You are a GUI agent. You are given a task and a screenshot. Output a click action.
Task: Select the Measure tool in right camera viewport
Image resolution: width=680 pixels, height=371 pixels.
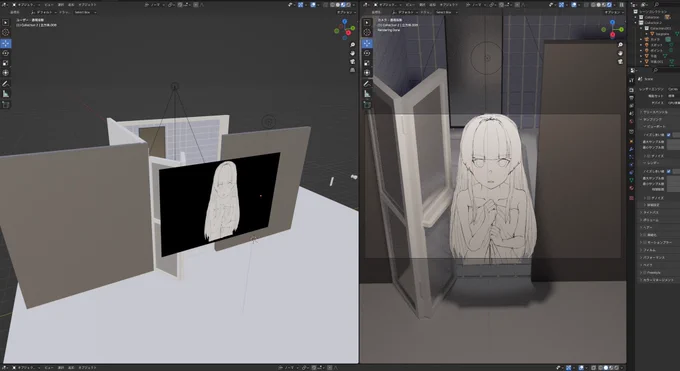tap(367, 94)
